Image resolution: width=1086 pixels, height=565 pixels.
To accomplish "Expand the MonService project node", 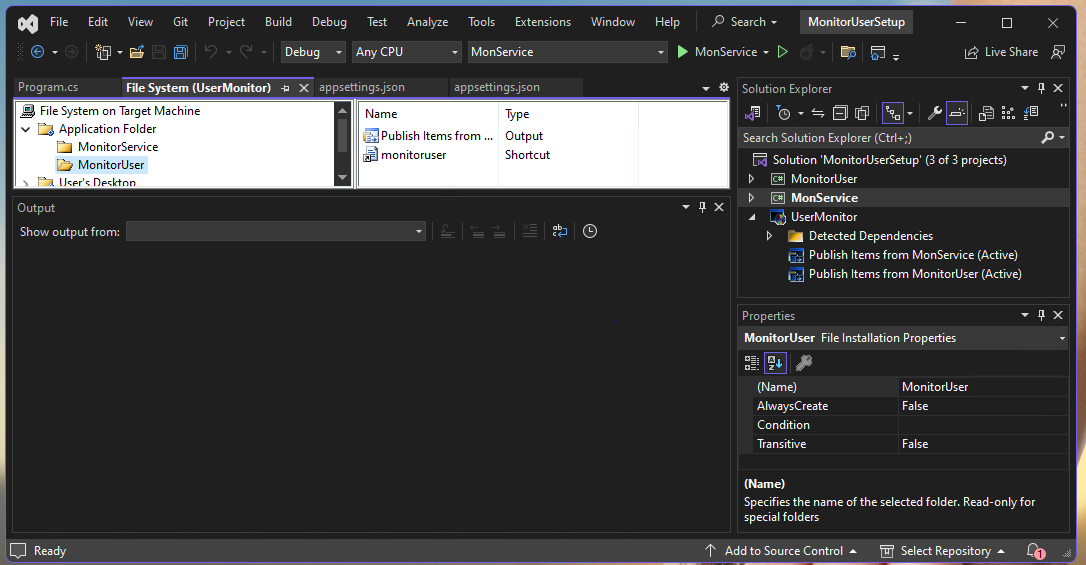I will pos(751,198).
